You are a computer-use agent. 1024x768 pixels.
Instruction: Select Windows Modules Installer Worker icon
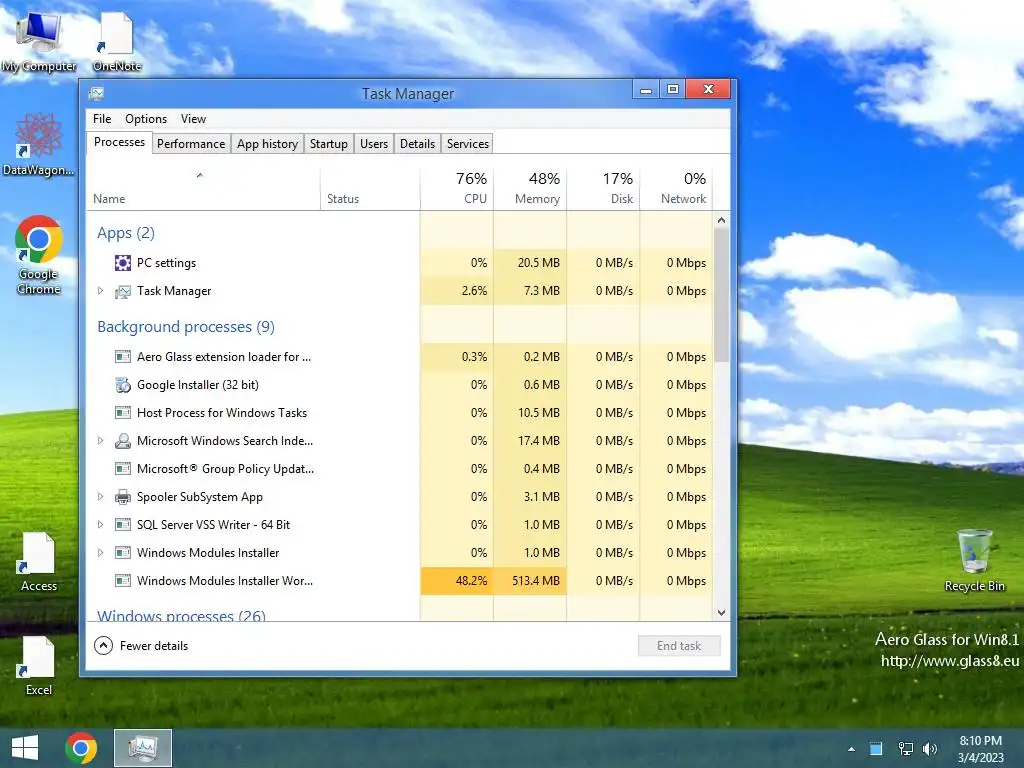coord(123,581)
